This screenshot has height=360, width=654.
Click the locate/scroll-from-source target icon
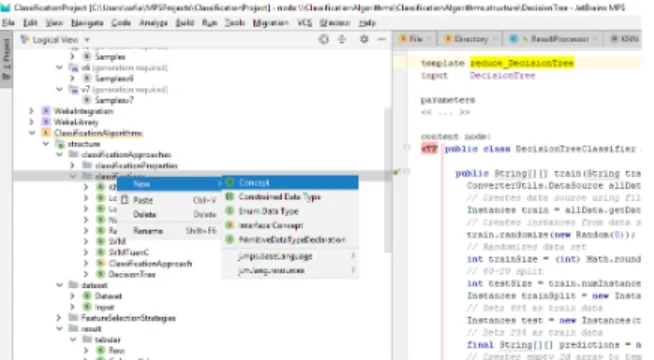(324, 39)
